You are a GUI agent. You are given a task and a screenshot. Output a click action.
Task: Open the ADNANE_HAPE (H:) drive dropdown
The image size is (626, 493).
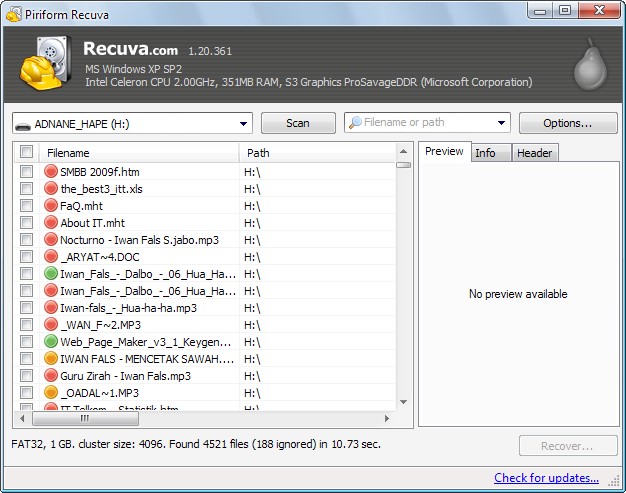[x=243, y=124]
